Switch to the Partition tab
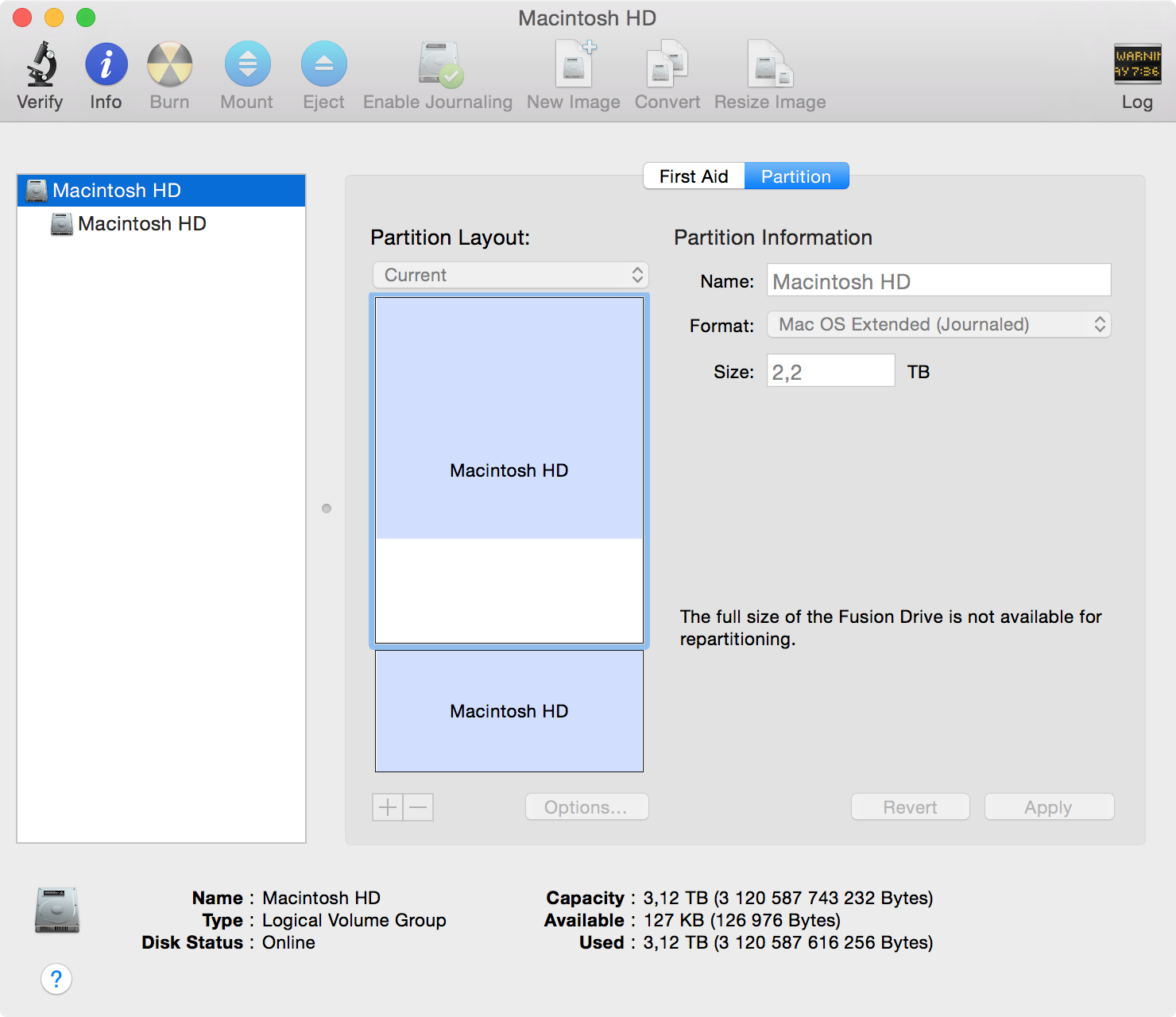This screenshot has width=1176, height=1017. [796, 176]
